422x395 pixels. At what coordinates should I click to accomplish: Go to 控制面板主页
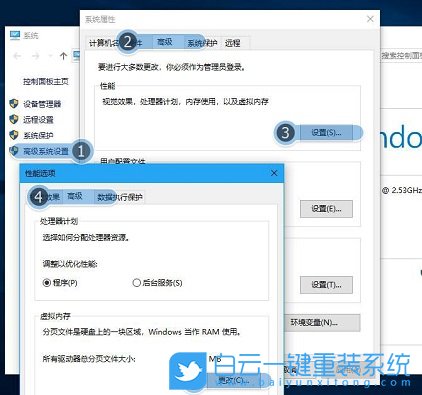tap(46, 81)
